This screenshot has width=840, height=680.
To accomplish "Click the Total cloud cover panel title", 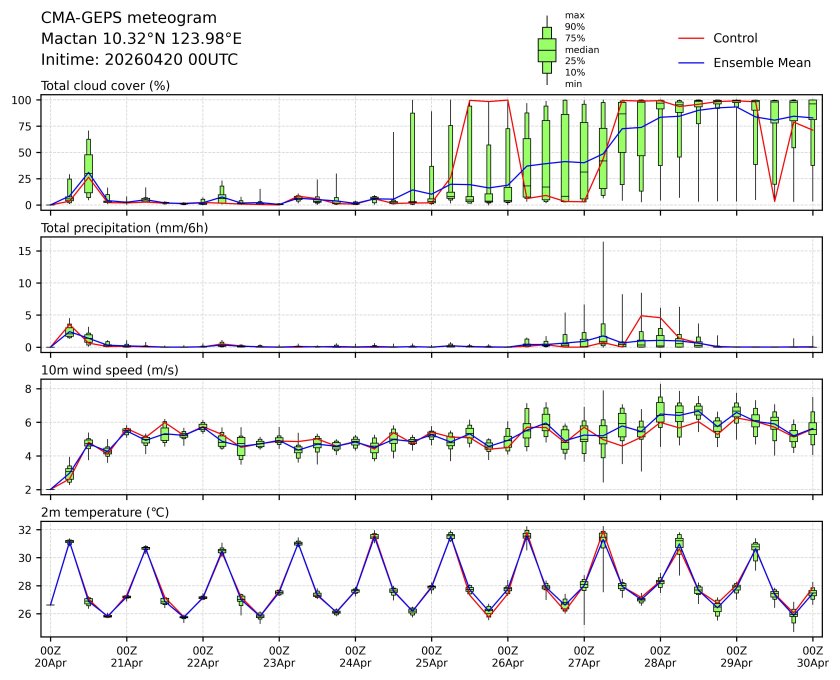I will point(105,85).
